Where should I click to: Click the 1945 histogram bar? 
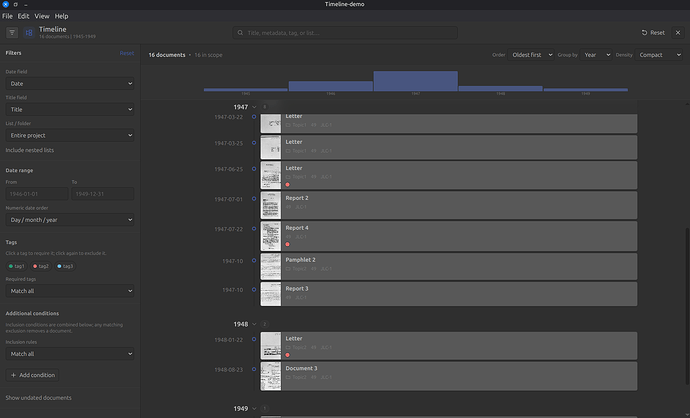(246, 90)
